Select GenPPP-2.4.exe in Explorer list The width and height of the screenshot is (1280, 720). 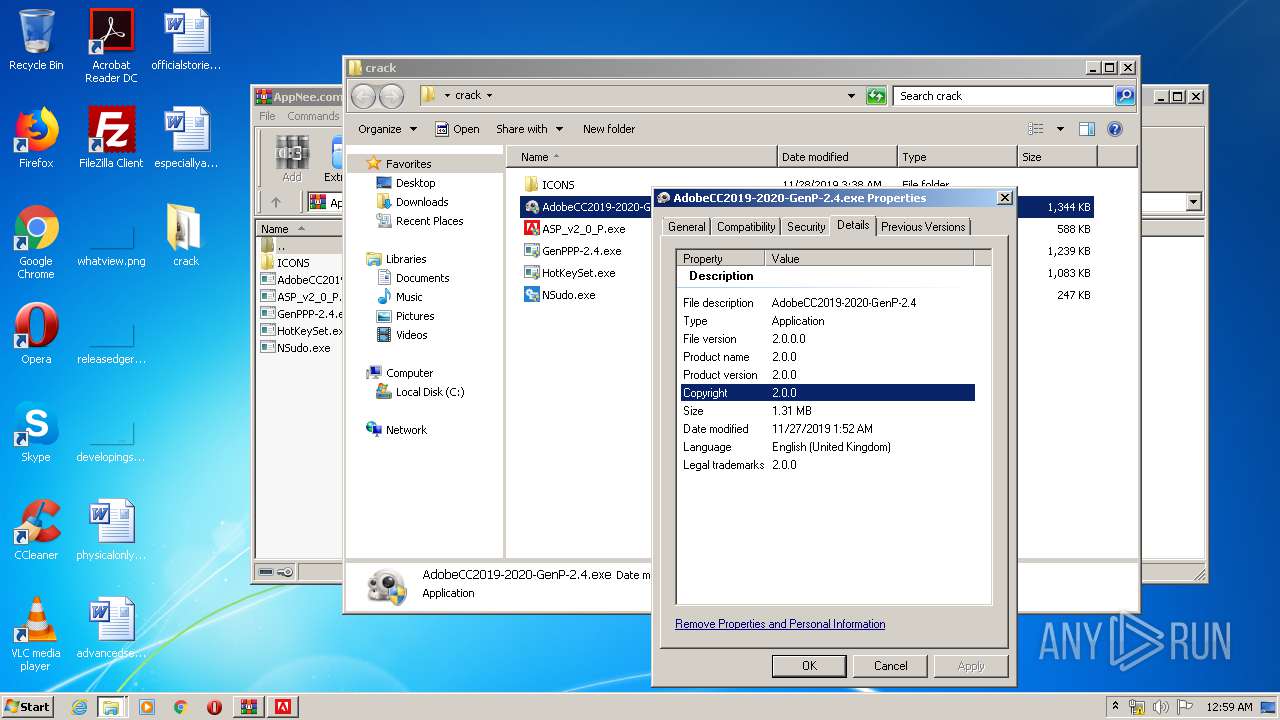(573, 251)
